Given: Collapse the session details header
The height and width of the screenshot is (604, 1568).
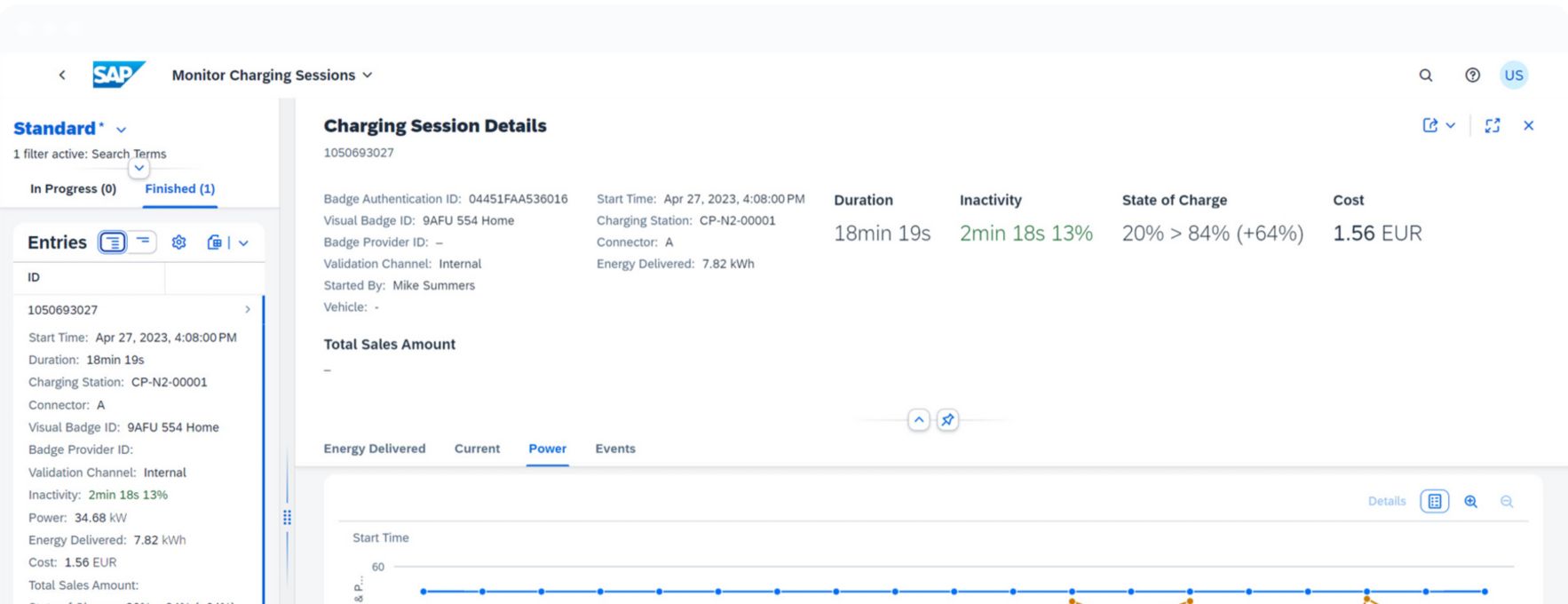Looking at the screenshot, I should 919,420.
